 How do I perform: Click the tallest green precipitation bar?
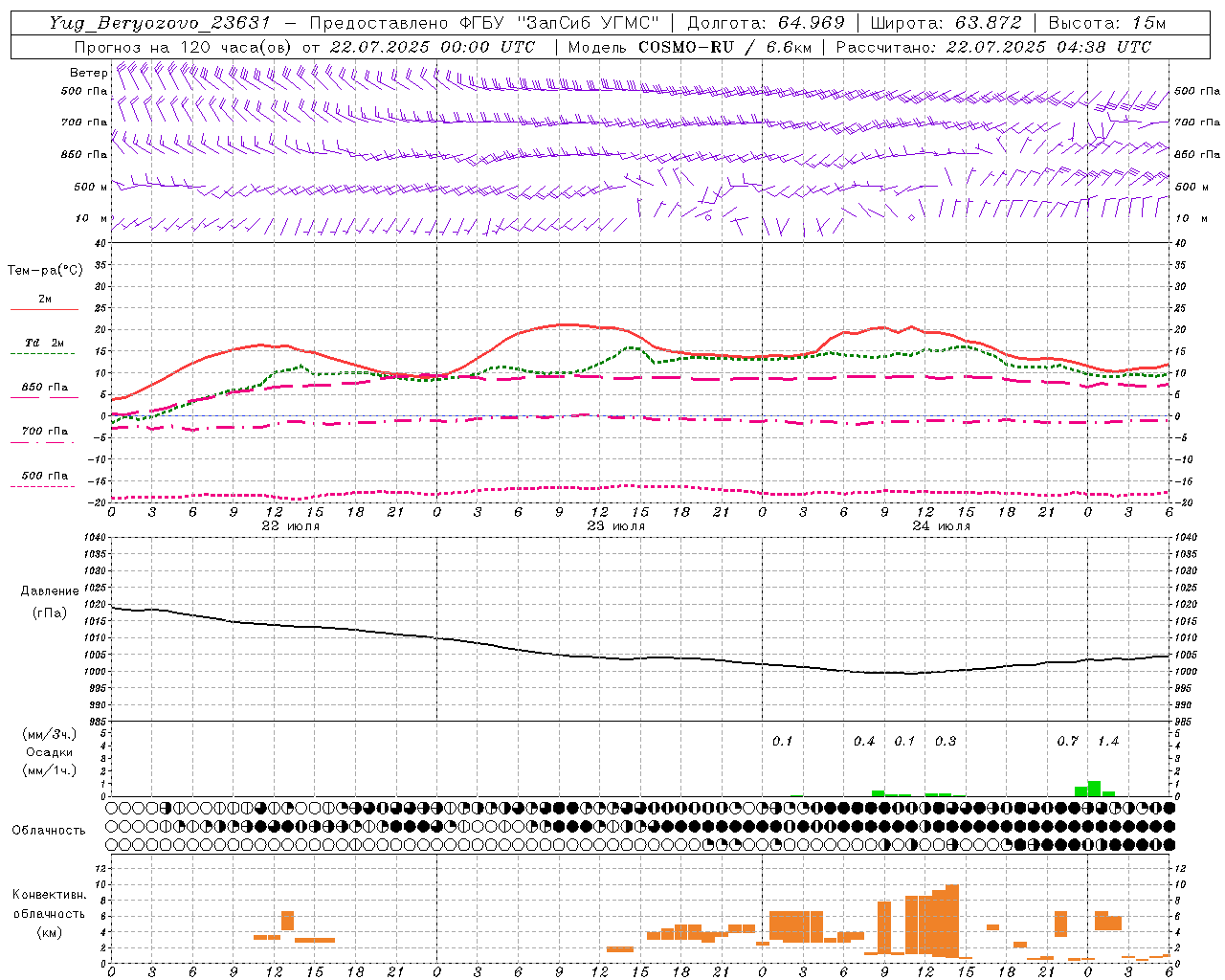[1094, 789]
